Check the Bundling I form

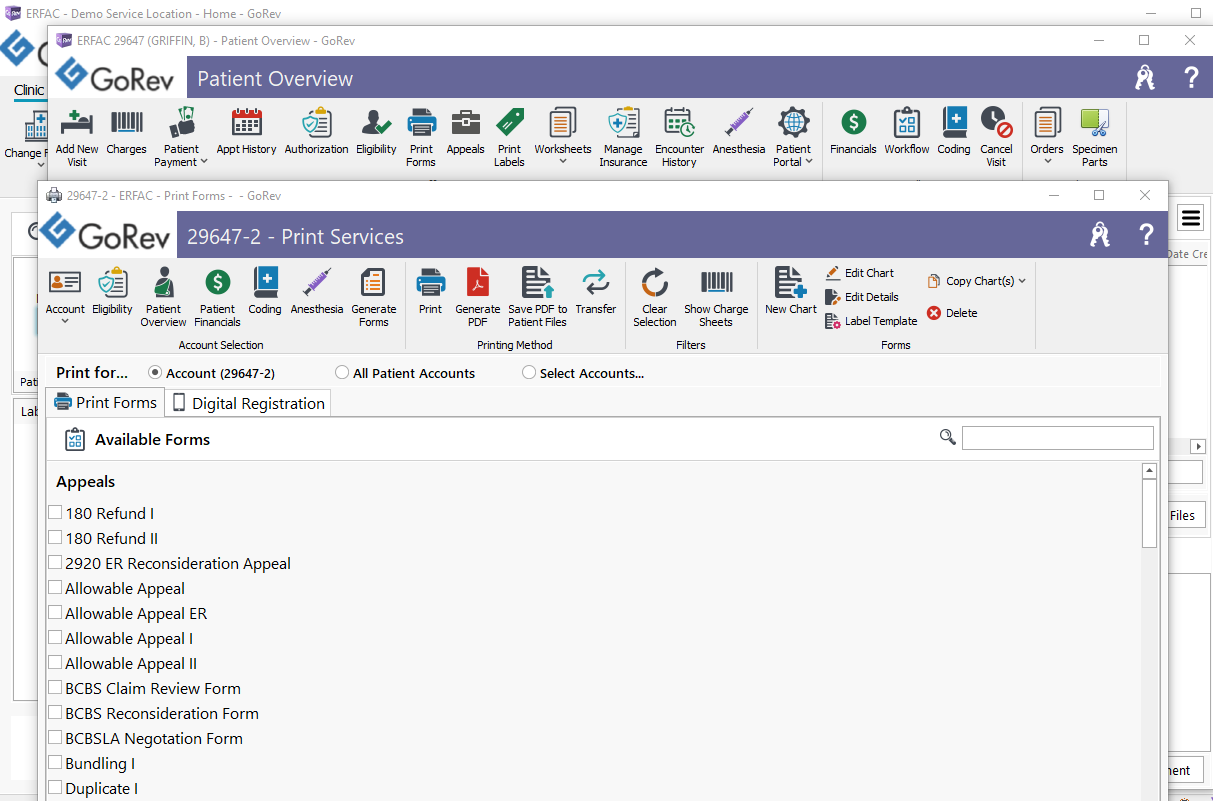point(55,762)
